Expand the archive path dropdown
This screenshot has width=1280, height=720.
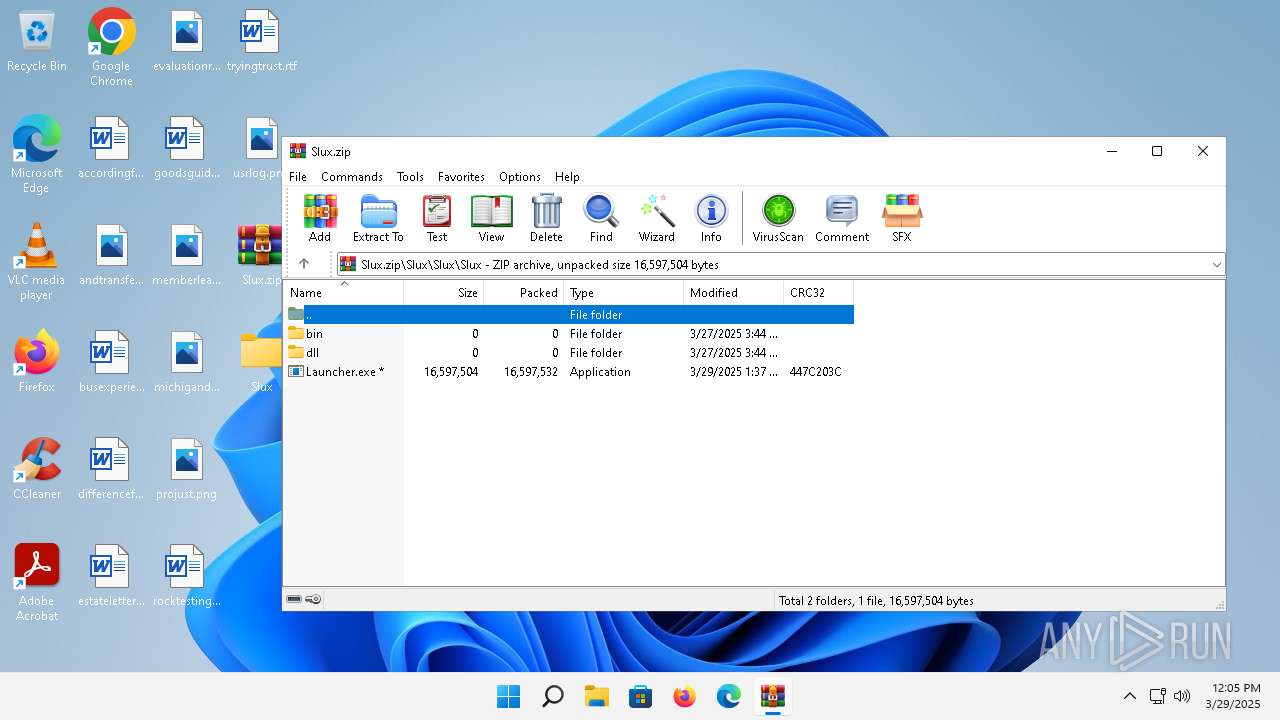click(1216, 265)
